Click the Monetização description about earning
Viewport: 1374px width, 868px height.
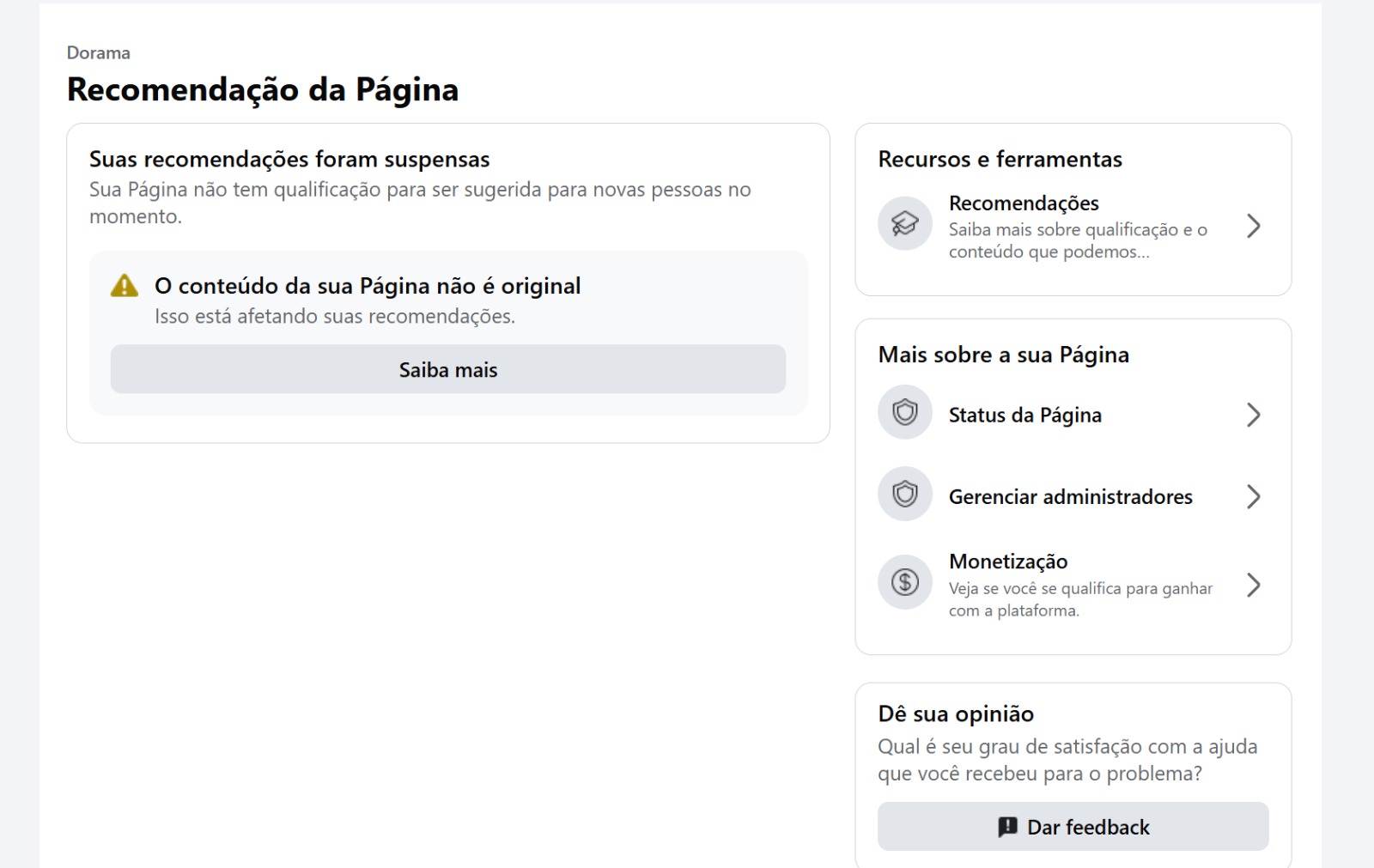tap(1080, 599)
